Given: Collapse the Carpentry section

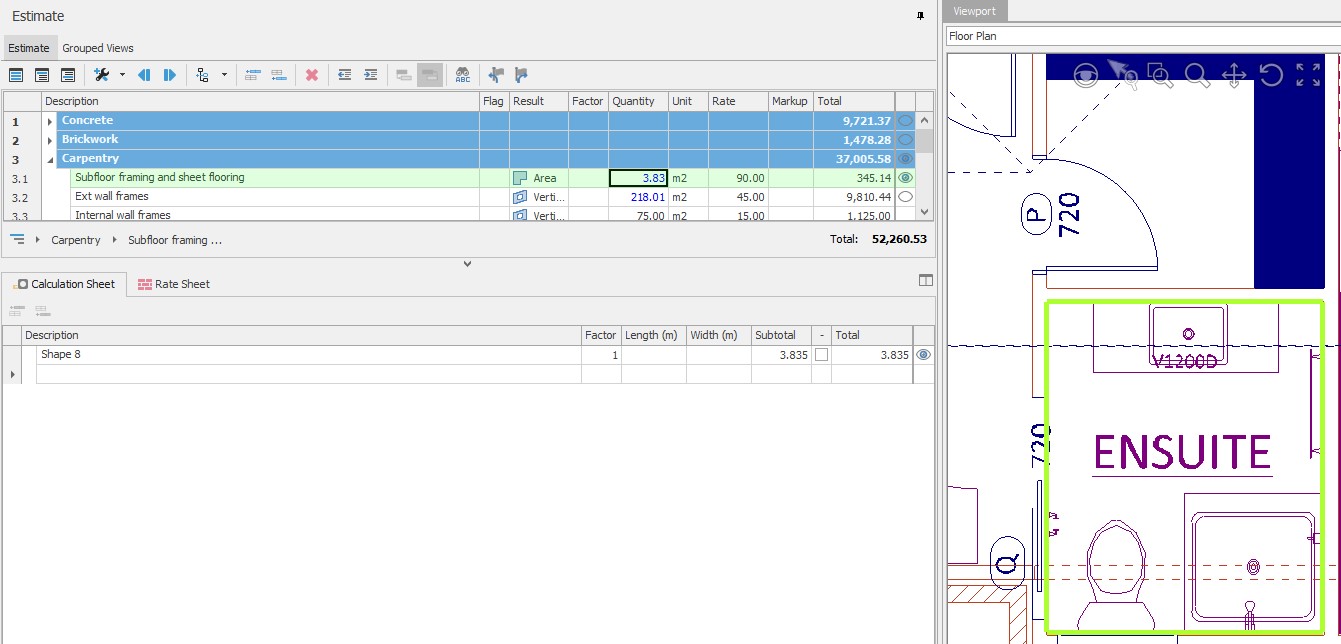Looking at the screenshot, I should tap(49, 159).
